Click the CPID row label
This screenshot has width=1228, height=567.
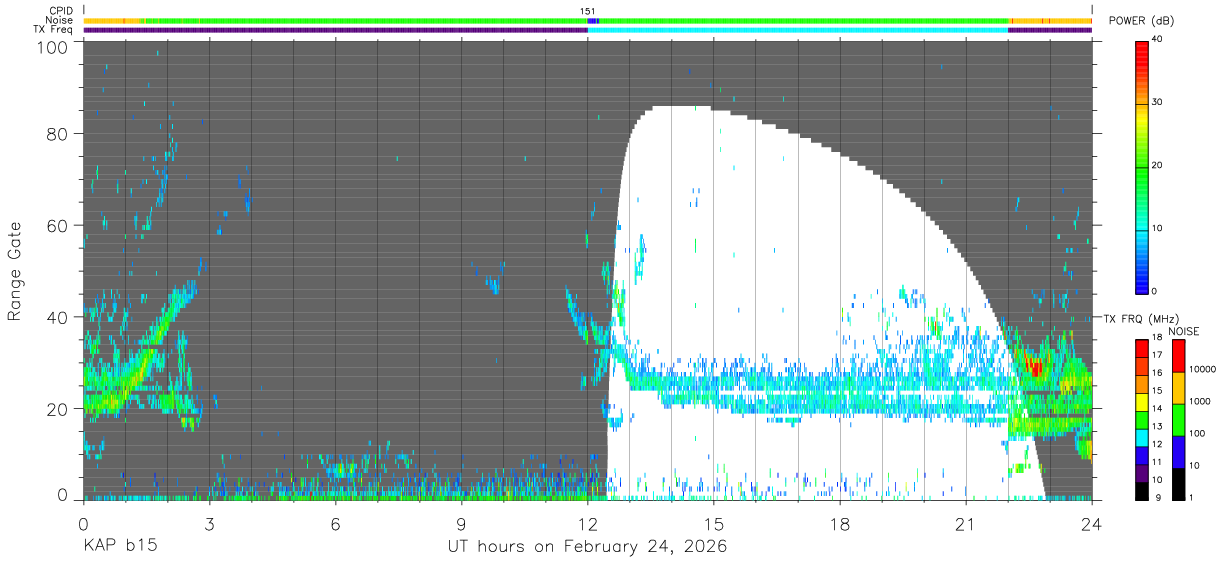coord(60,11)
